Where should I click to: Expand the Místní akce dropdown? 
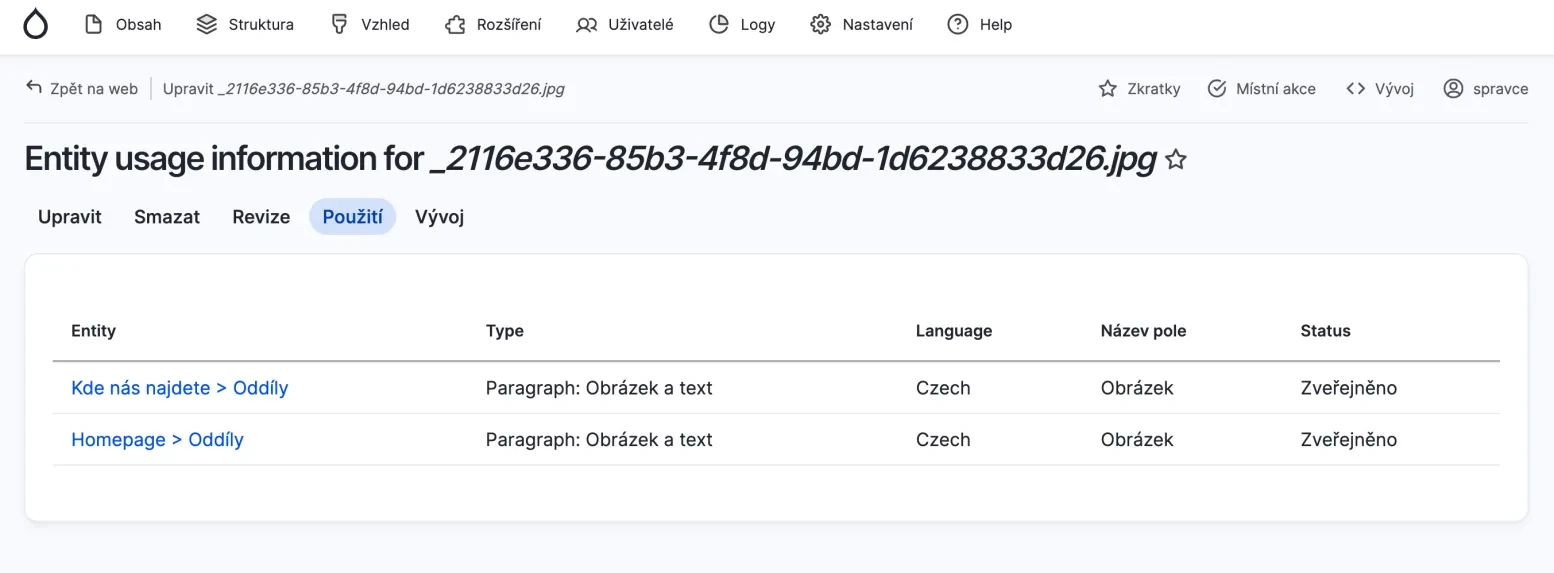coord(1261,88)
